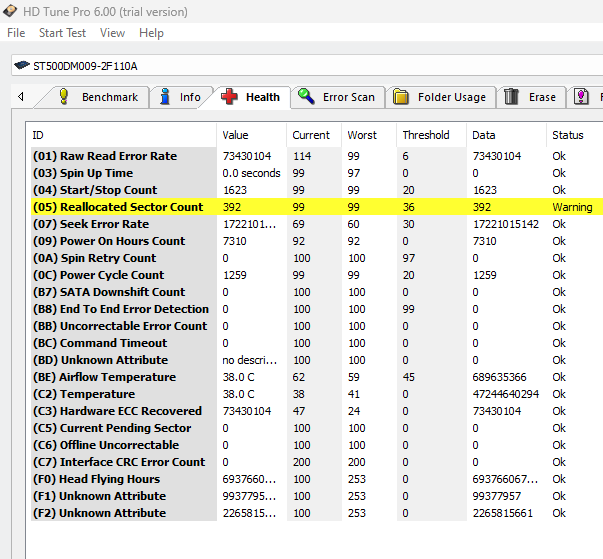The image size is (603, 559).
Task: Click the 99377957 data cell
Action: [496, 496]
